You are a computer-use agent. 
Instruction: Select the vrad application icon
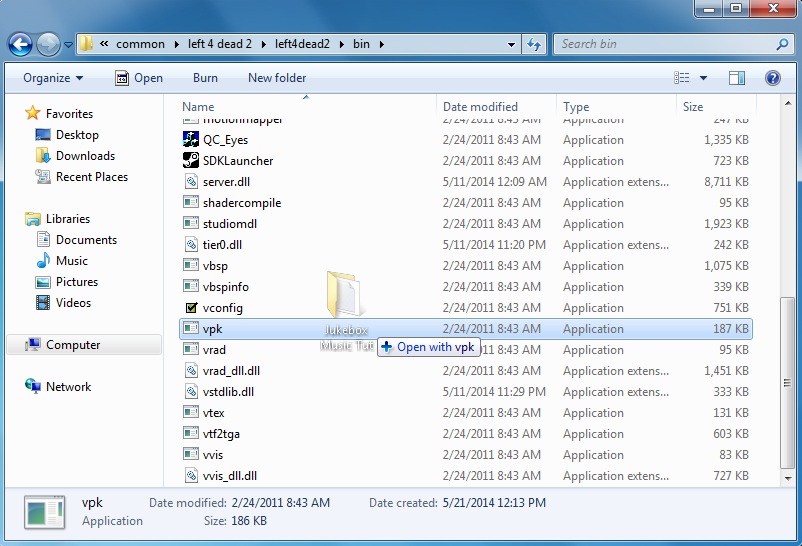click(191, 349)
